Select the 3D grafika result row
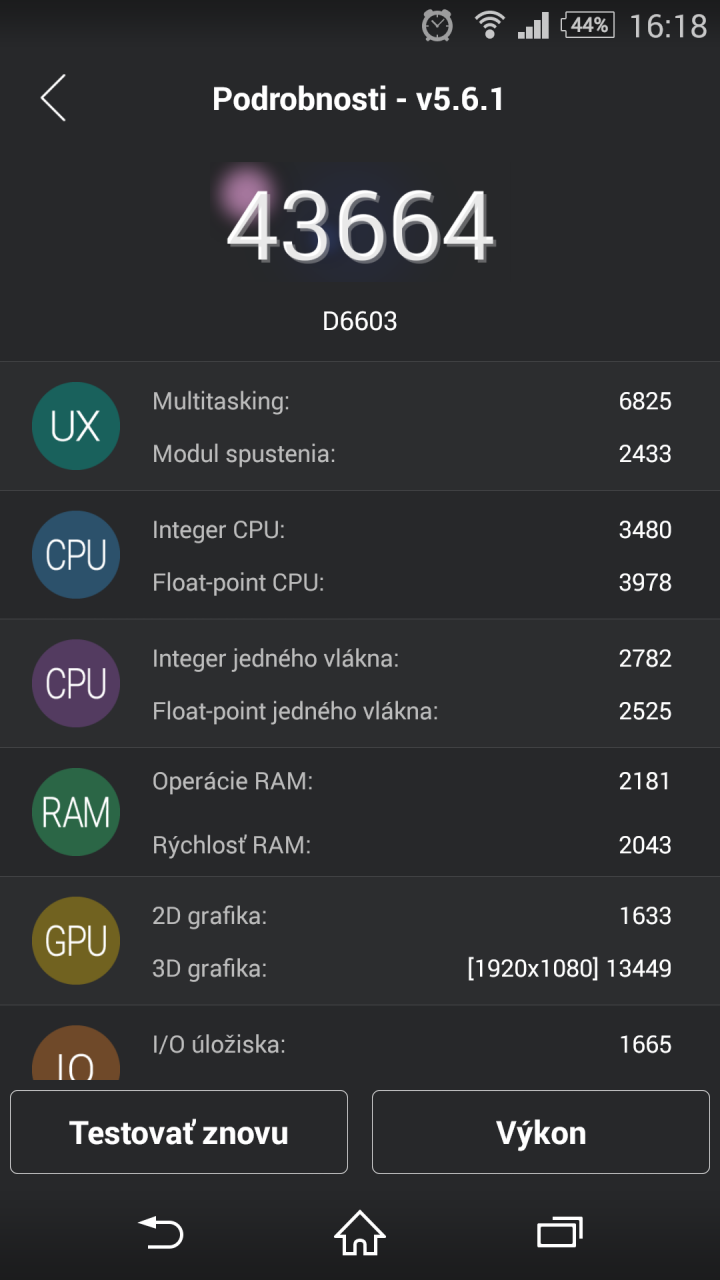This screenshot has height=1280, width=720. click(411, 968)
